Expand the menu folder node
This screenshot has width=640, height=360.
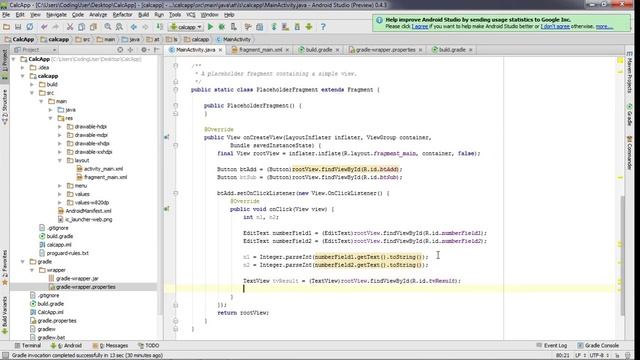[x=60, y=186]
